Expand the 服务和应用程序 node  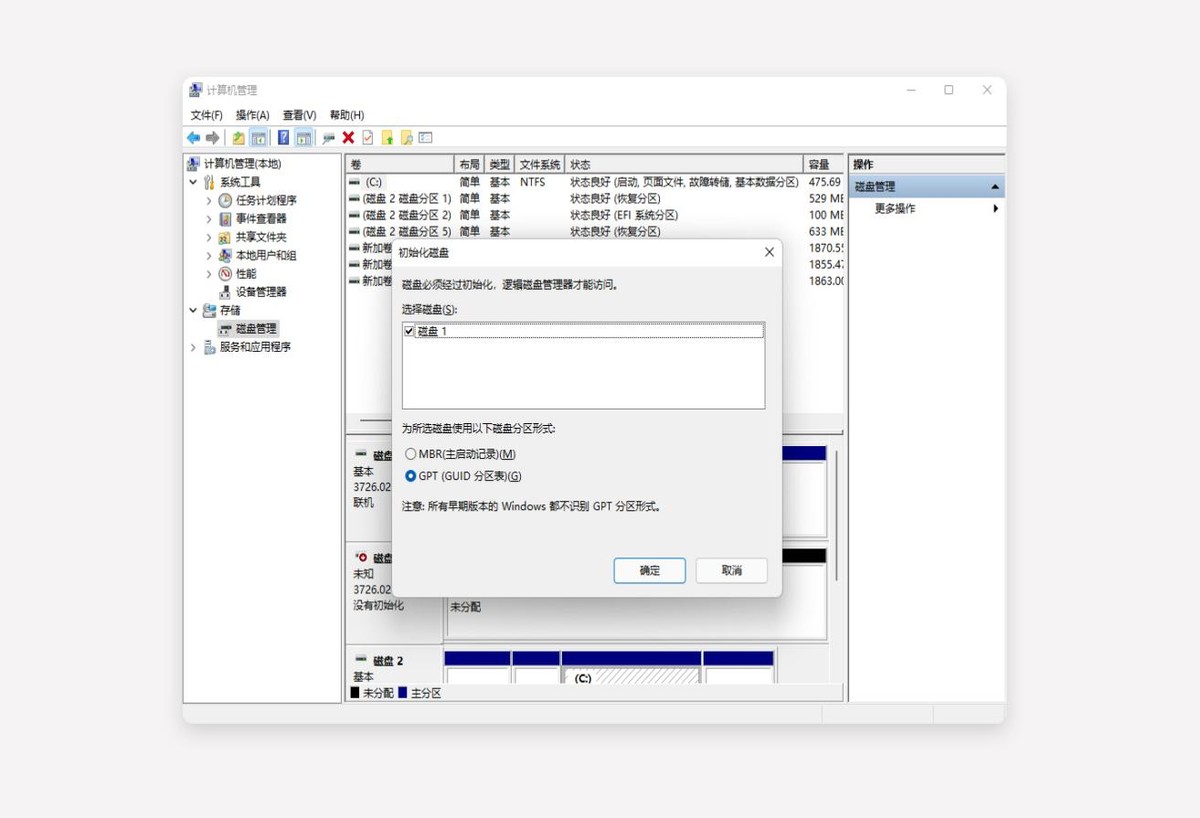tap(193, 347)
